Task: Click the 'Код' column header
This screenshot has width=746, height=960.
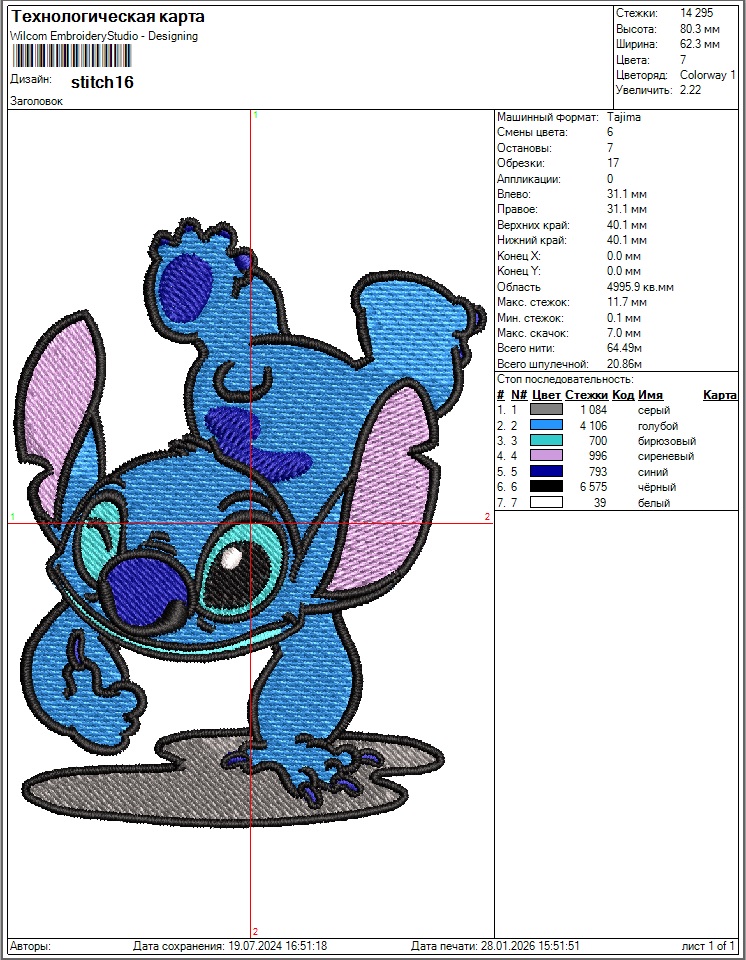Action: point(623,395)
